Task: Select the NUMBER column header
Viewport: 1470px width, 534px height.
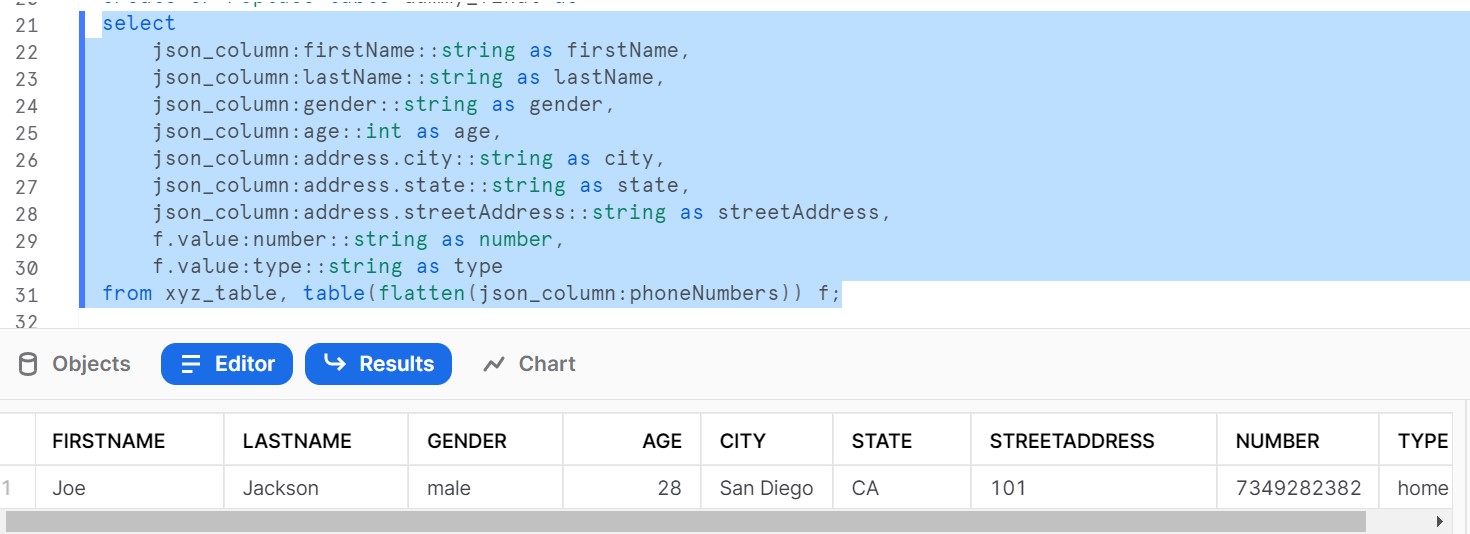Action: (1277, 441)
